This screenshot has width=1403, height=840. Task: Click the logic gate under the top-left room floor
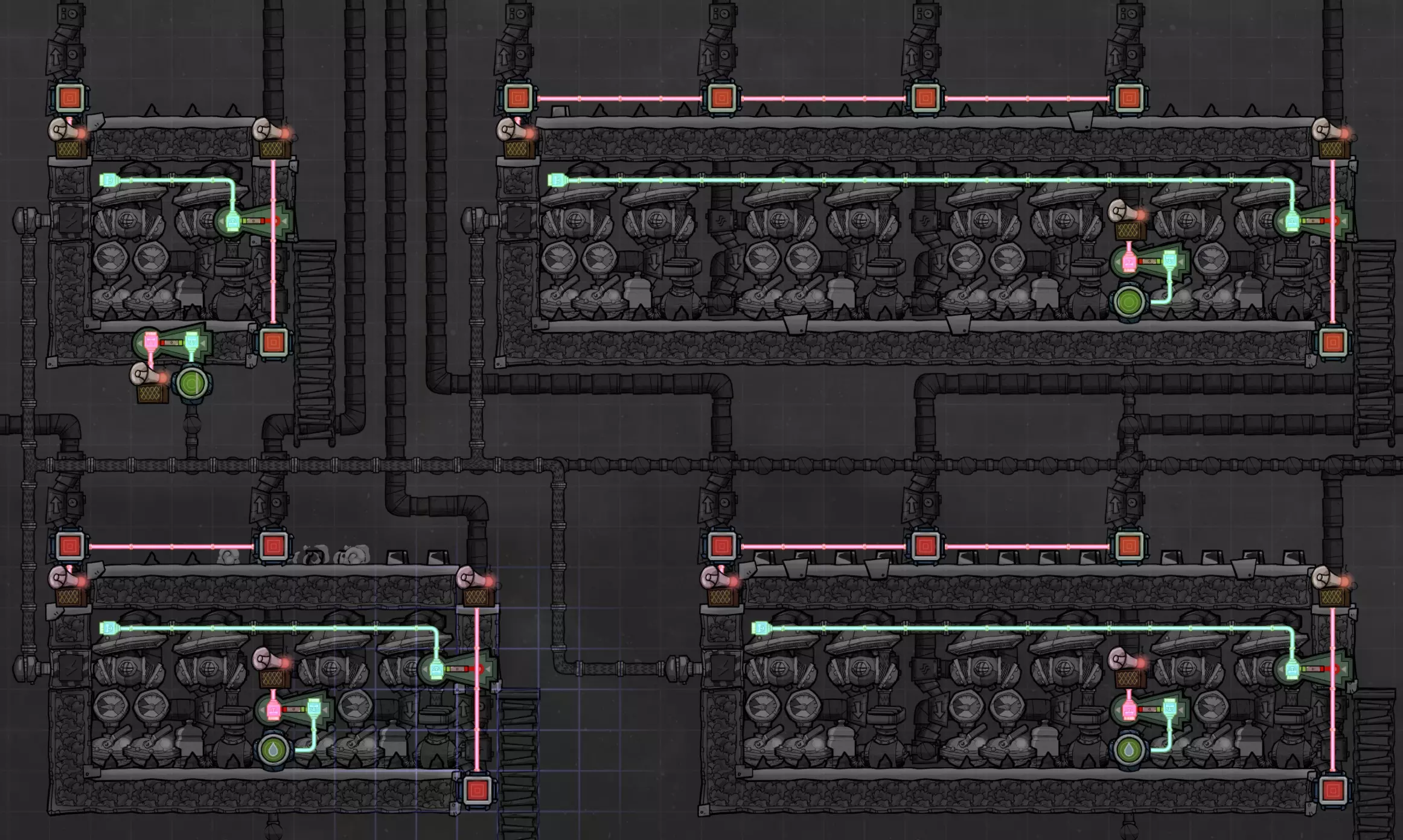pos(171,343)
